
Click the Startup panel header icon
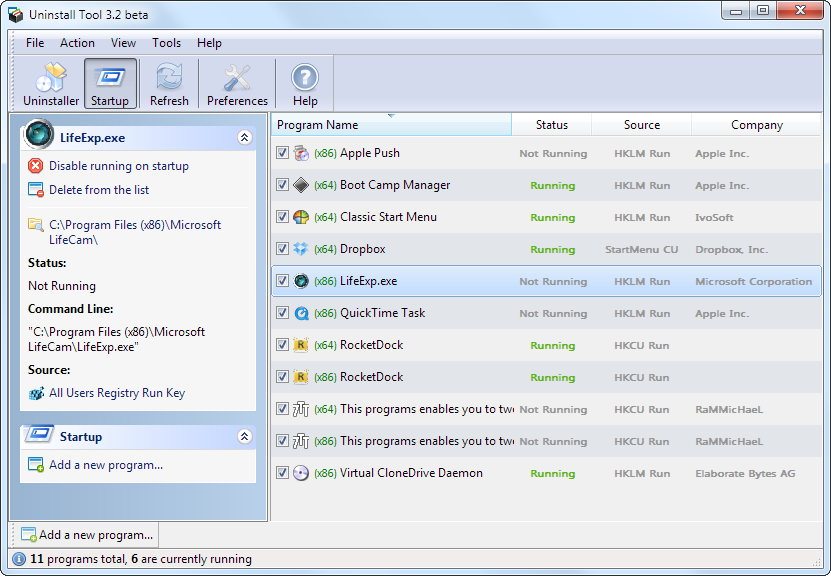38,435
